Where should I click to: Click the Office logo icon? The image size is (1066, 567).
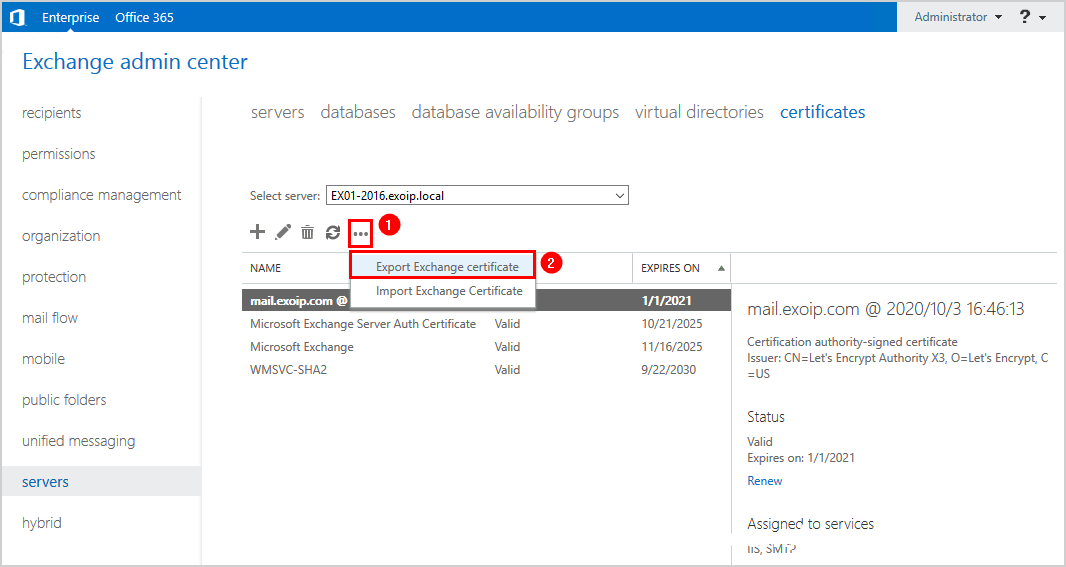pos(18,17)
